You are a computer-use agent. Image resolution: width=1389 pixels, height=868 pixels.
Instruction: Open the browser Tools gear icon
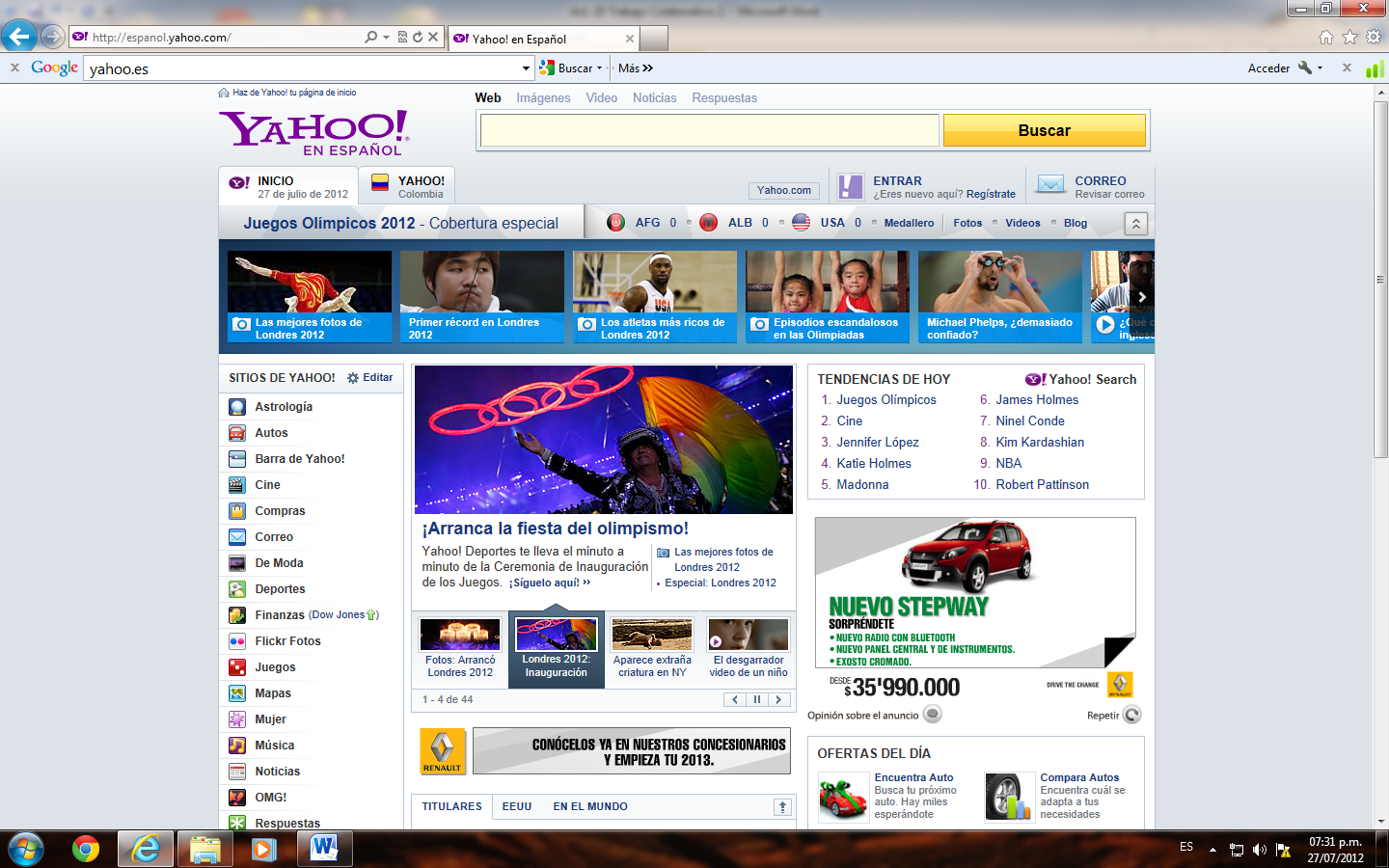coord(1374,38)
